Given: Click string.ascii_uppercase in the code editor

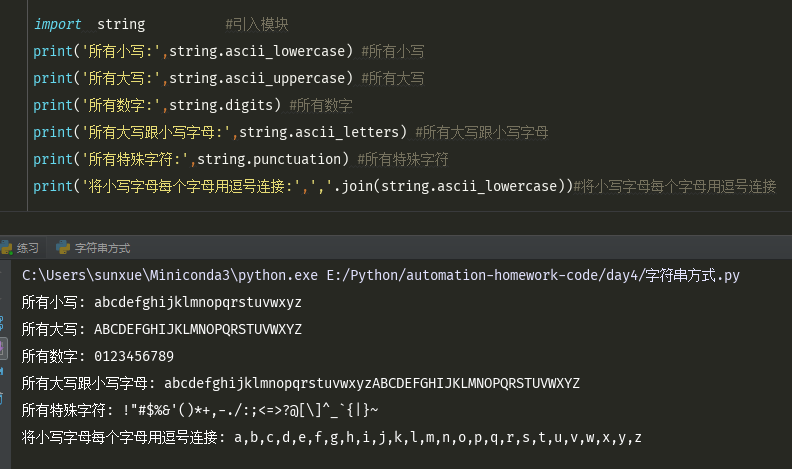Looking at the screenshot, I should pyautogui.click(x=261, y=78).
